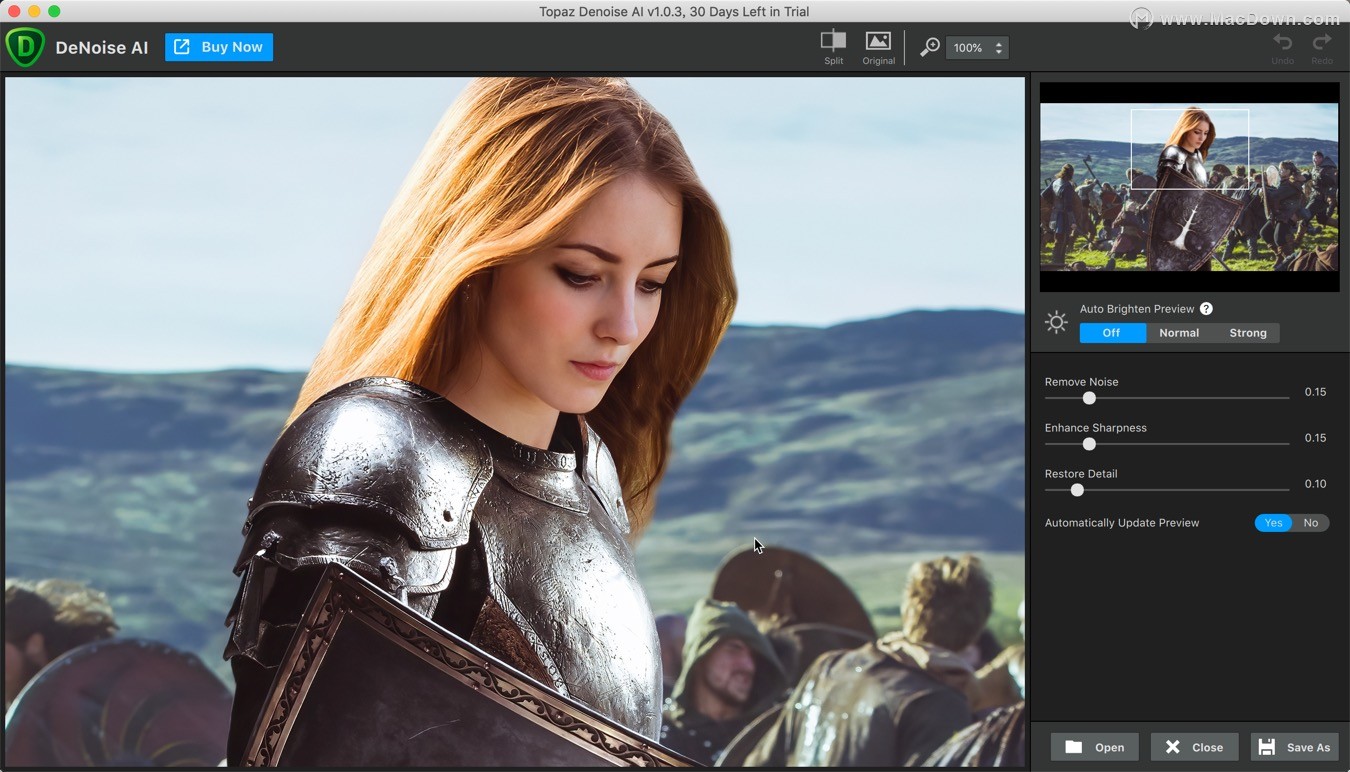Set Auto Brighten Preview to Normal
Viewport: 1350px width, 772px height.
pyautogui.click(x=1178, y=332)
